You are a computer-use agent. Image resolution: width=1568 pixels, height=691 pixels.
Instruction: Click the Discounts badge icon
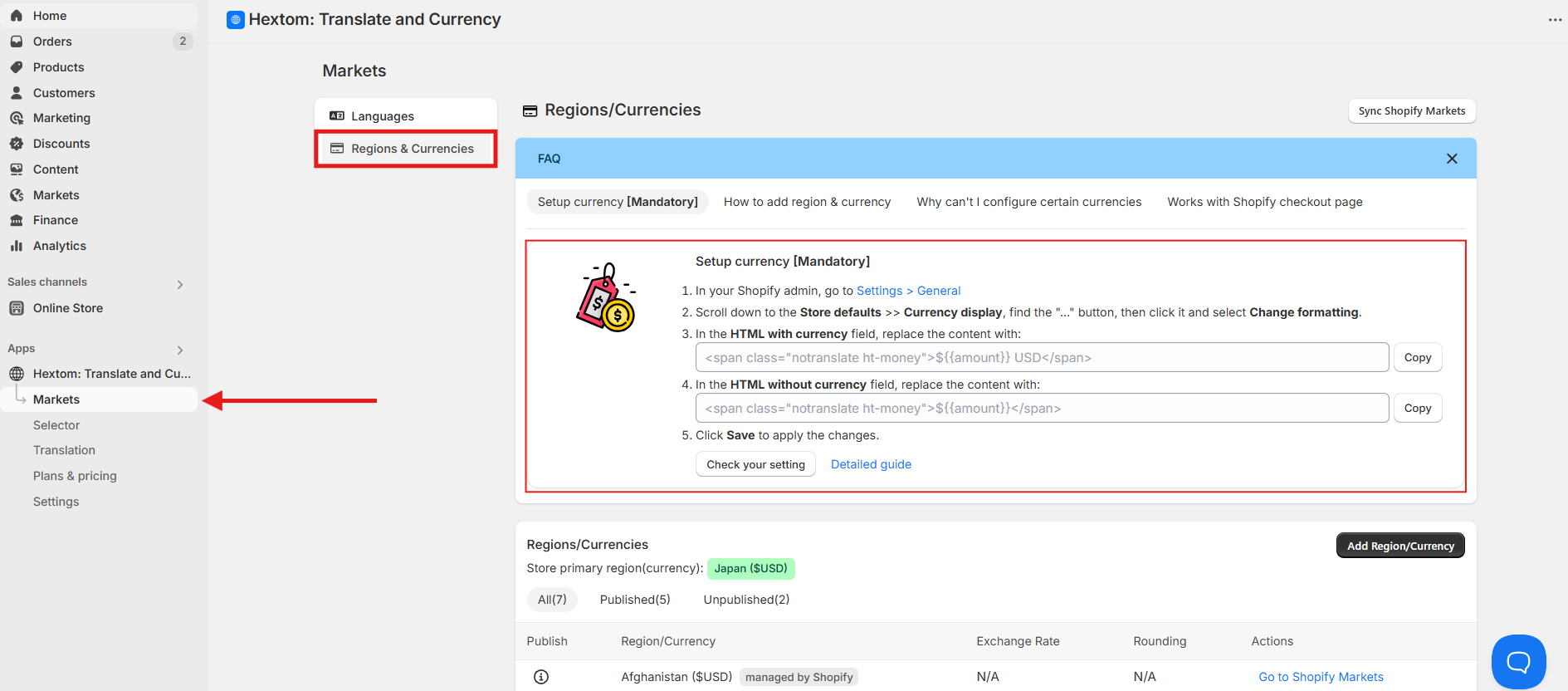pos(17,144)
